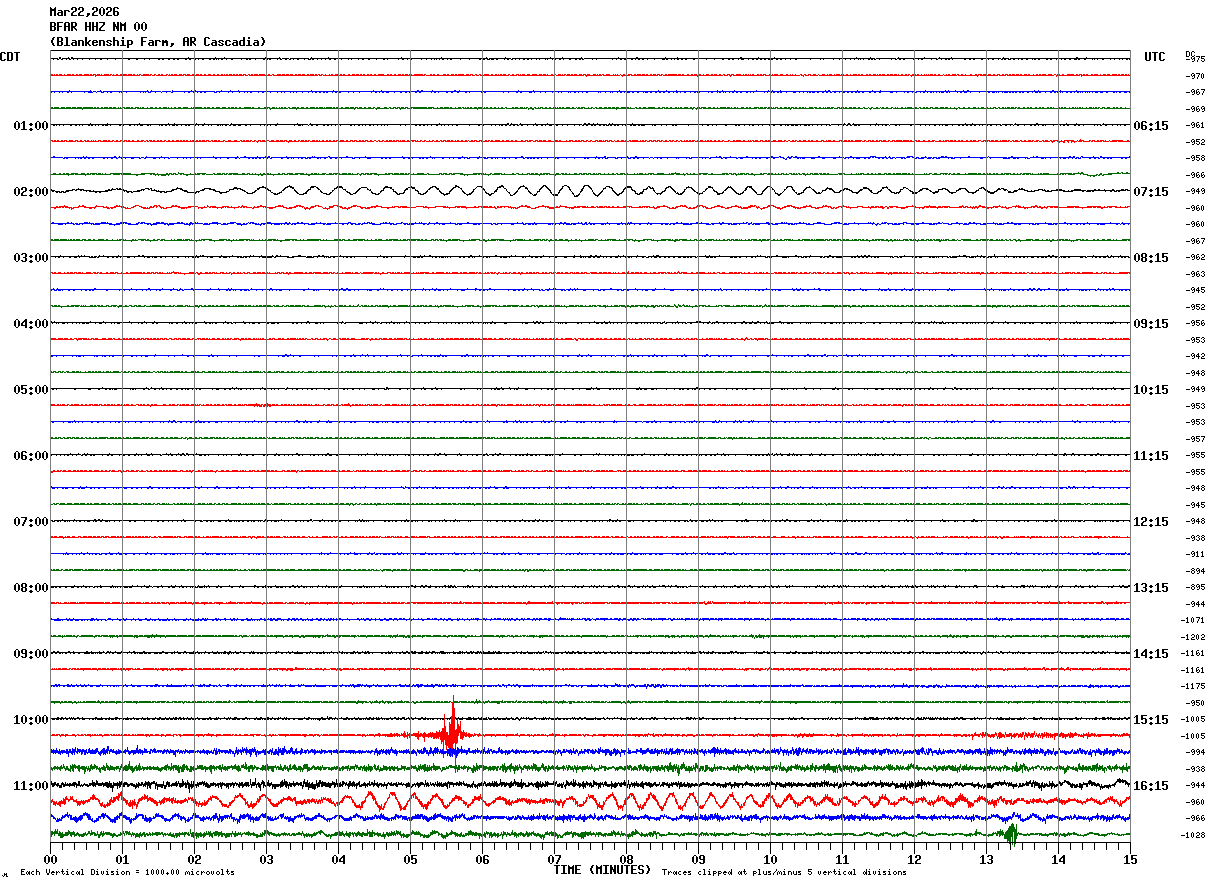The height and width of the screenshot is (886, 1210).
Task: Click the 01:00 CDT time label
Action: pyautogui.click(x=30, y=126)
